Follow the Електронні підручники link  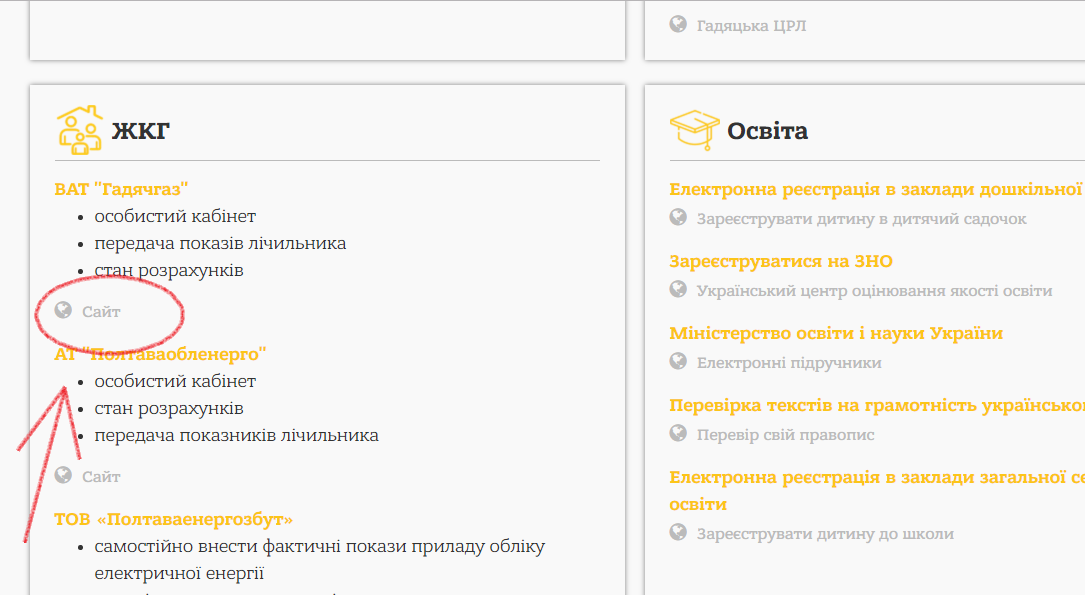[x=789, y=363]
